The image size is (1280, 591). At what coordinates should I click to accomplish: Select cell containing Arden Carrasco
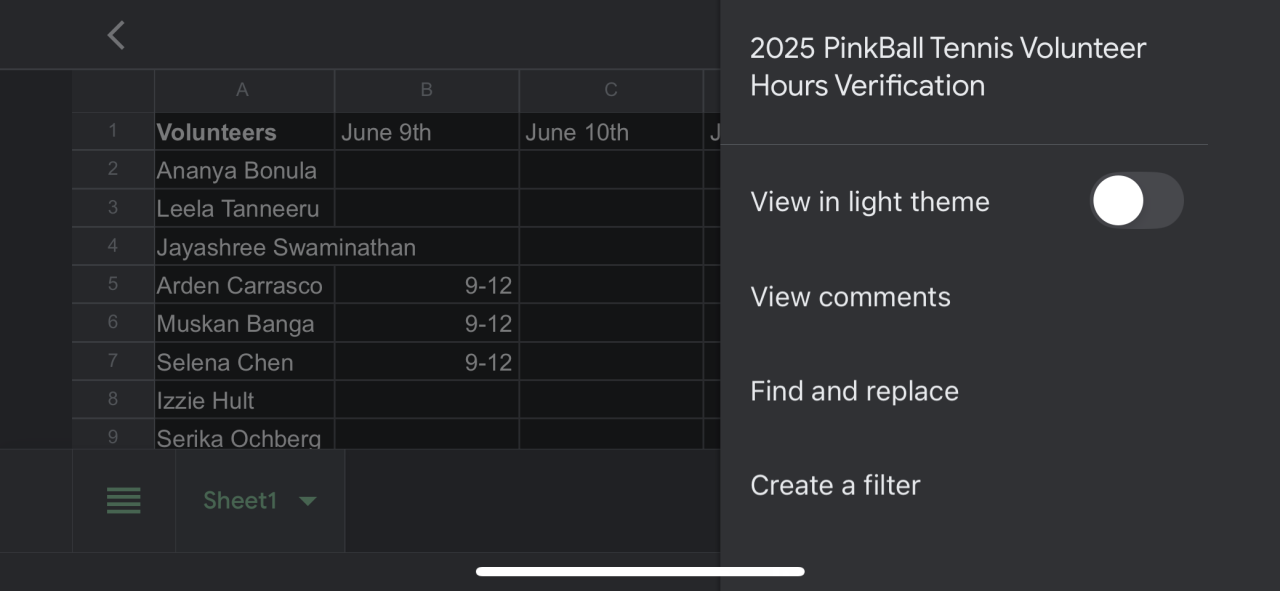244,286
